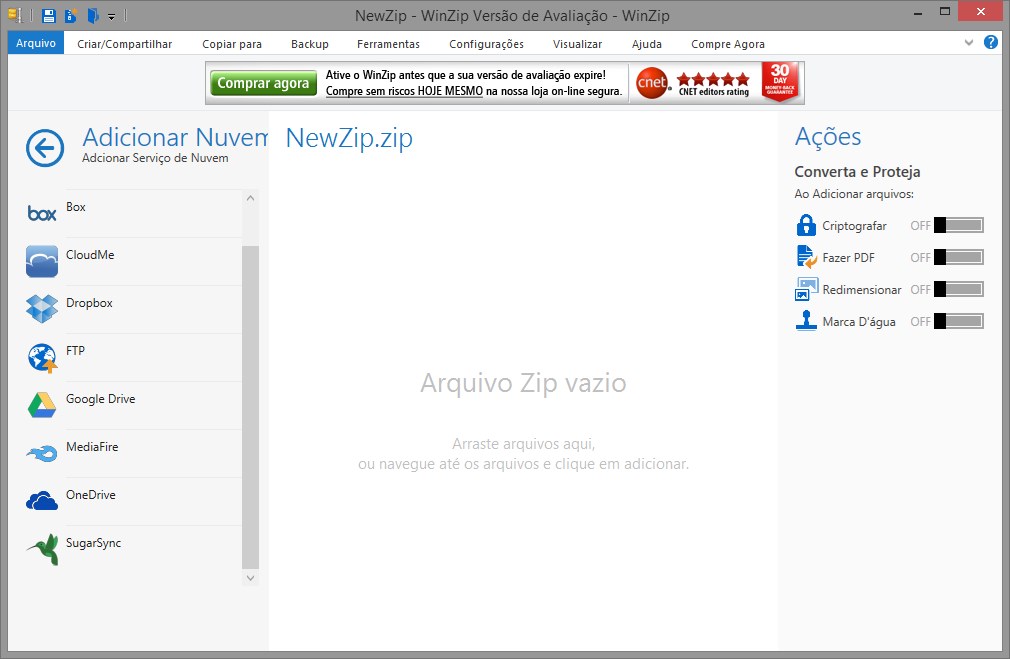Click the OneDrive cloud icon
1010x659 pixels.
(42, 501)
